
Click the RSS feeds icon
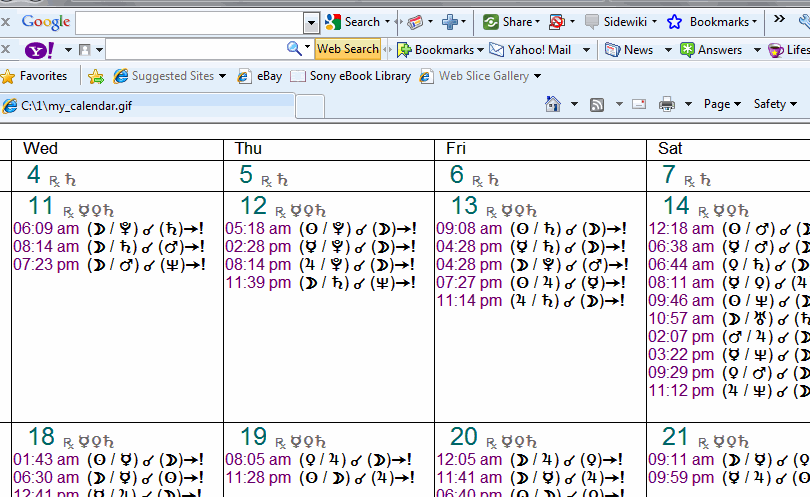[597, 104]
